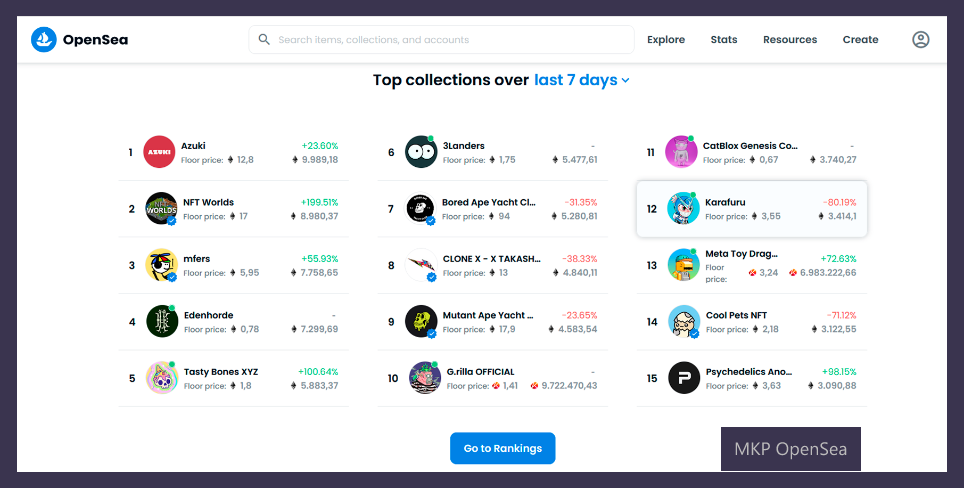Click the search items and collections field
Image resolution: width=964 pixels, height=488 pixels.
pyautogui.click(x=441, y=39)
